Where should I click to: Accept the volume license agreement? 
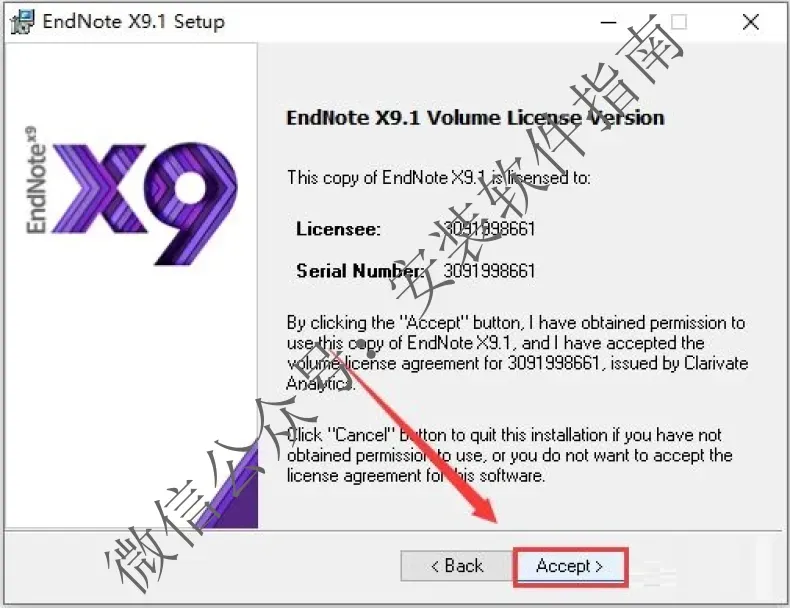[x=570, y=566]
